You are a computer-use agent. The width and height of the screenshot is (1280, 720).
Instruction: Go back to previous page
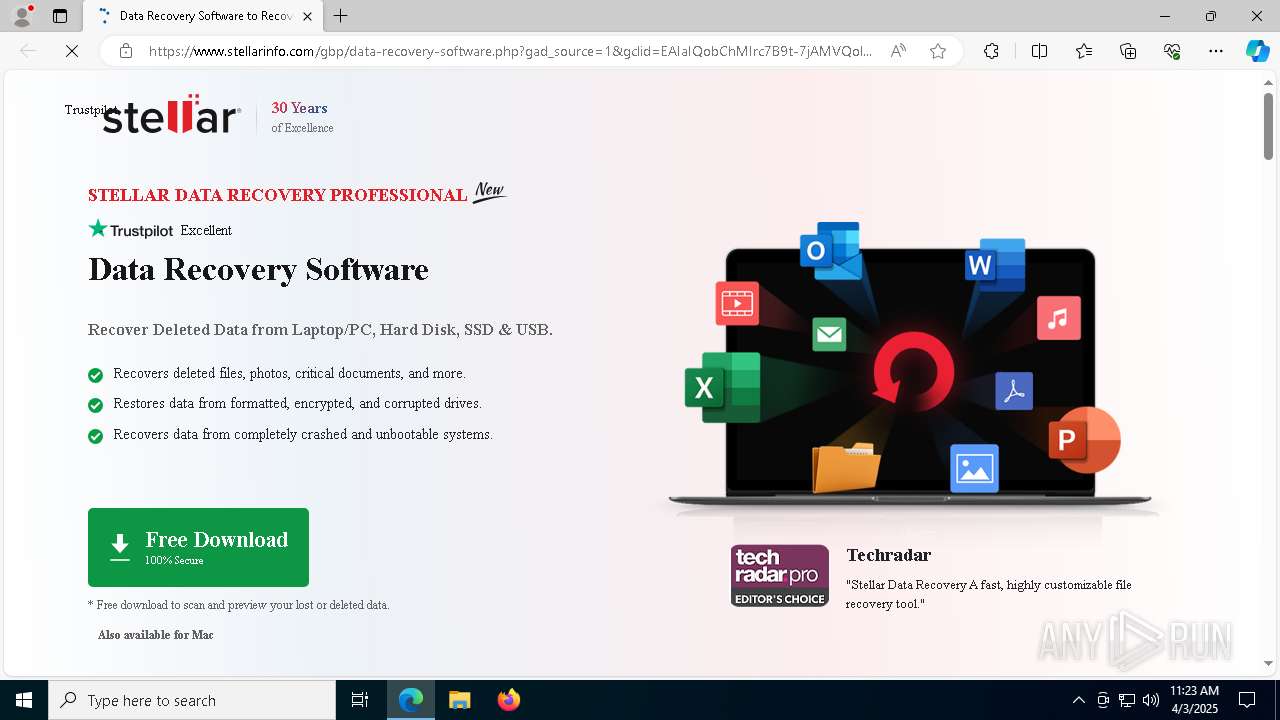(x=28, y=51)
